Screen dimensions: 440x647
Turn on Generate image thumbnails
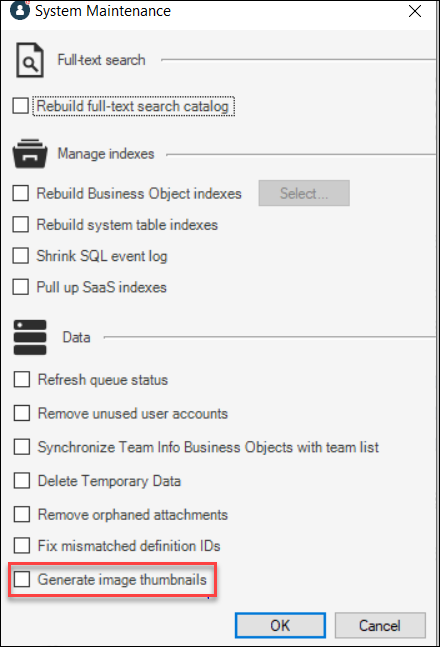point(22,579)
